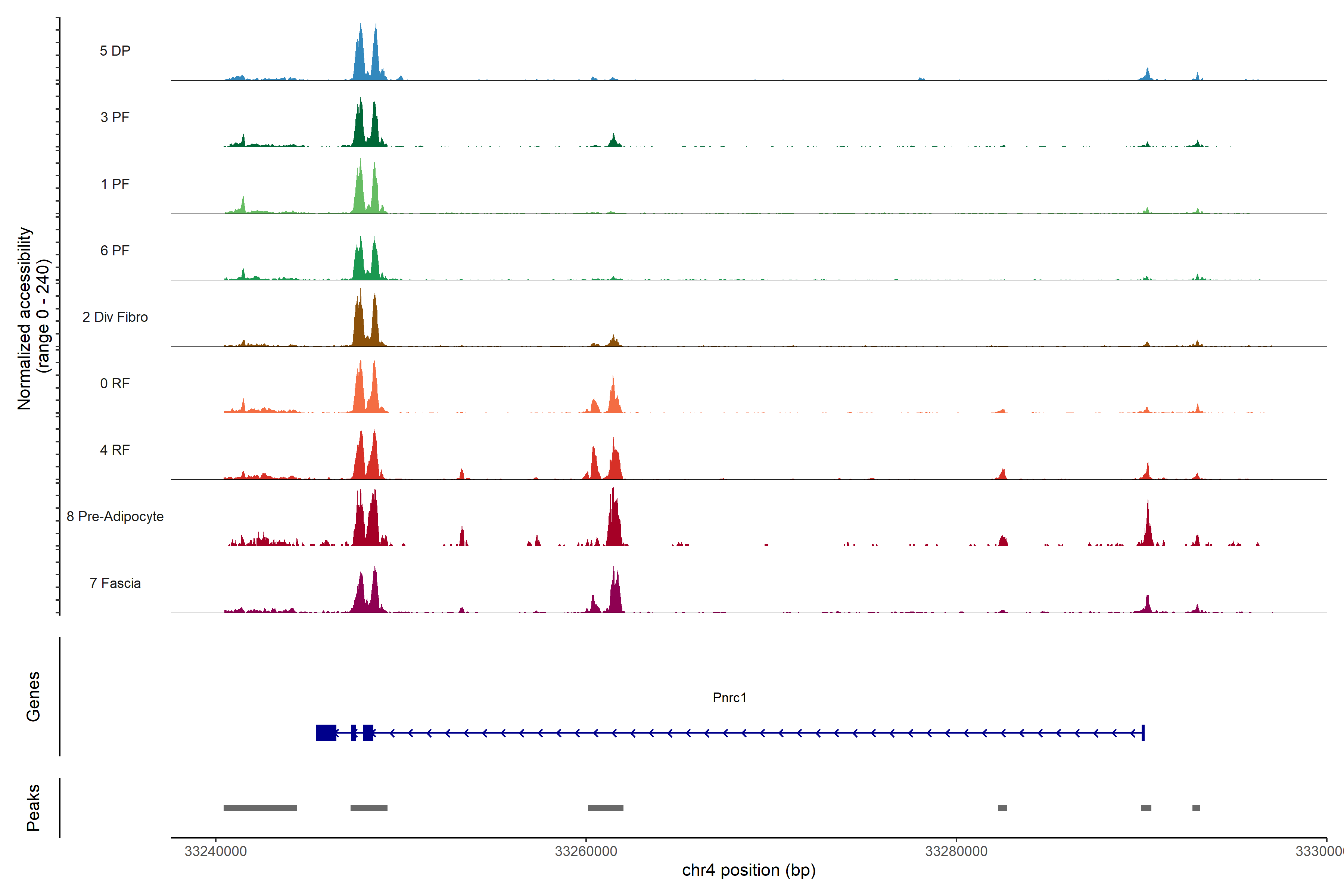Click the Pnrc1 gene name label
This screenshot has width=1344, height=896.
pyautogui.click(x=729, y=697)
